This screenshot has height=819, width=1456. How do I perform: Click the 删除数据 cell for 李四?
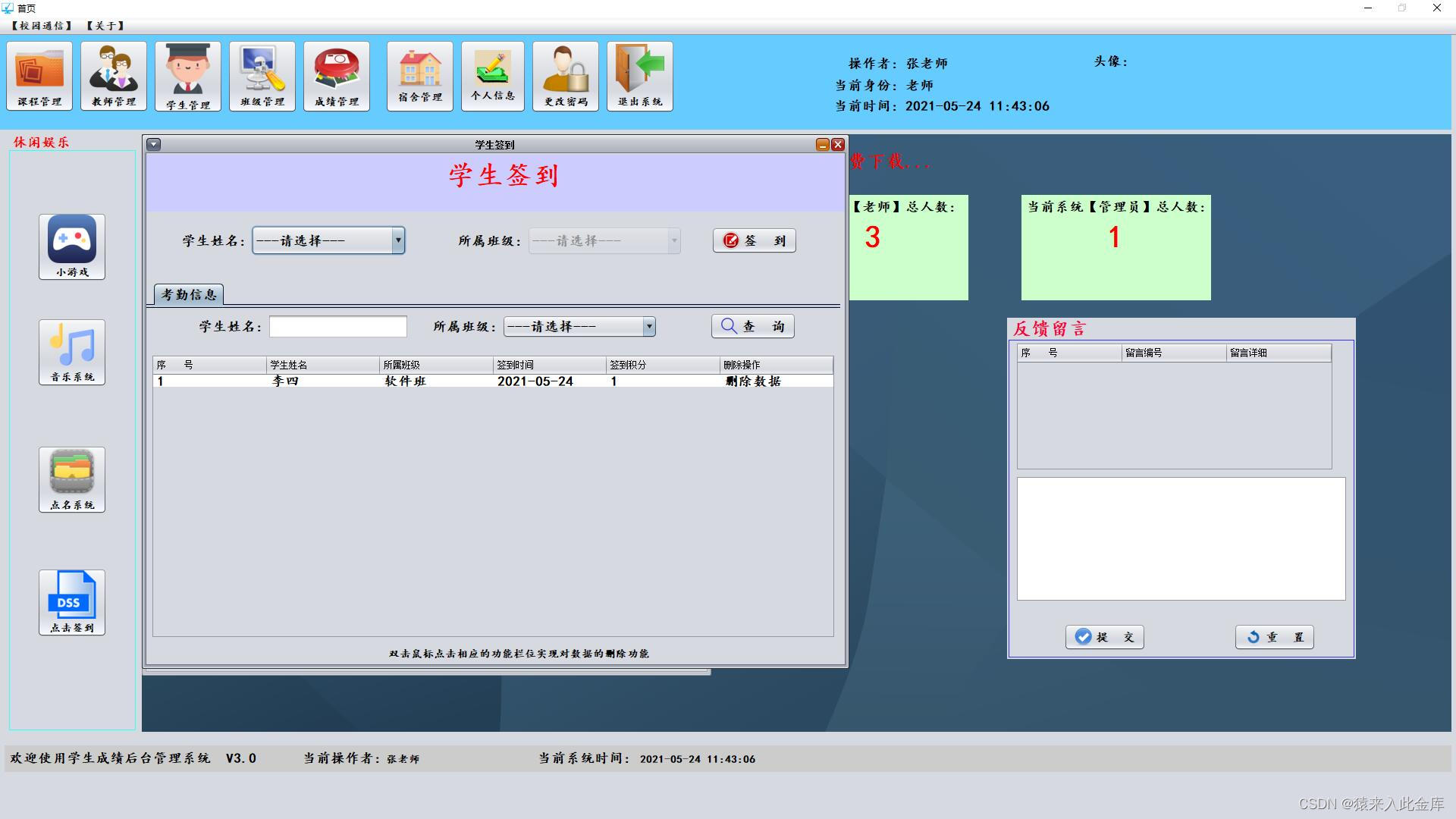(777, 381)
